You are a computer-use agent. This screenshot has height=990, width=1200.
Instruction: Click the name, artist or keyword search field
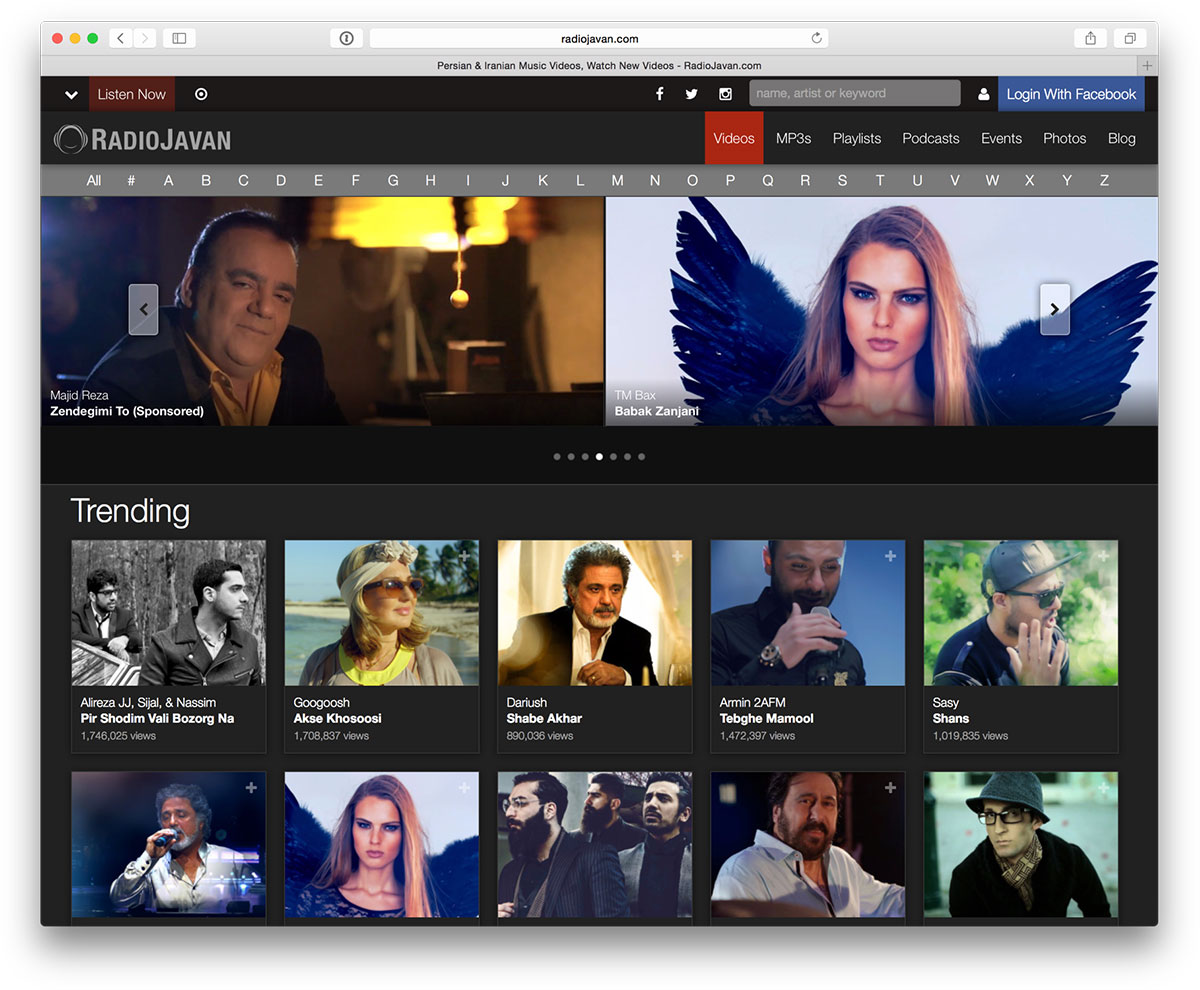[x=855, y=93]
